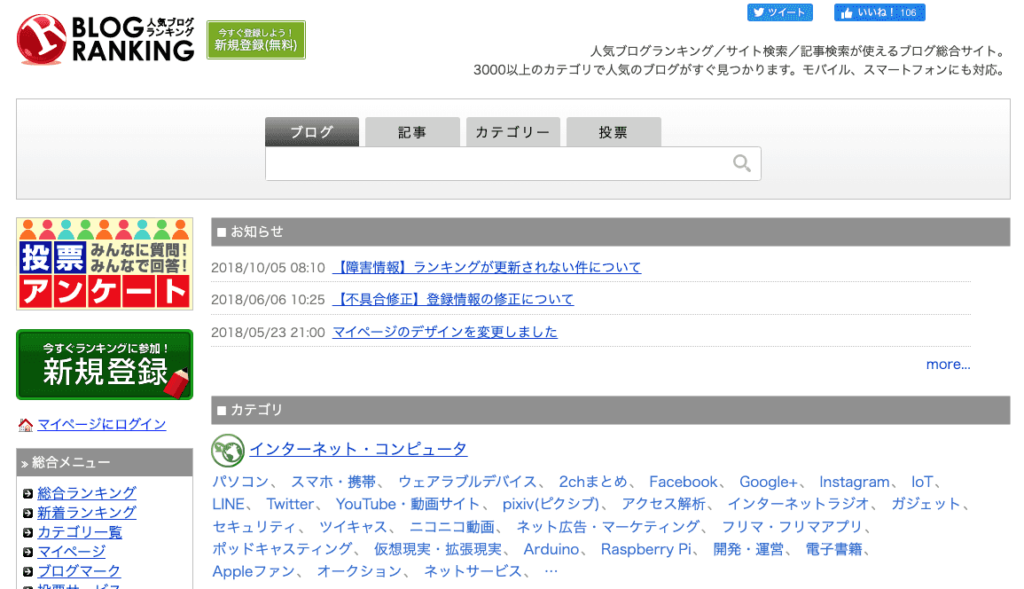This screenshot has width=1024, height=589.
Task: Click the bullet icon beside ブログマーク
Action: pyautogui.click(x=27, y=572)
